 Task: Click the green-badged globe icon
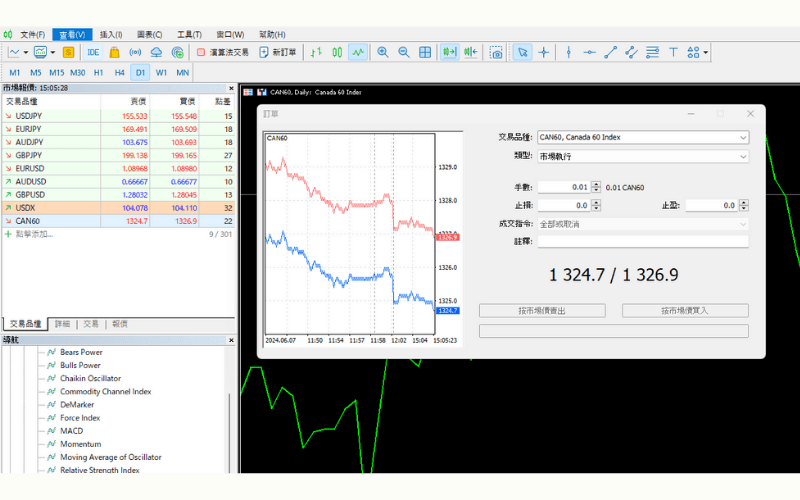[177, 52]
